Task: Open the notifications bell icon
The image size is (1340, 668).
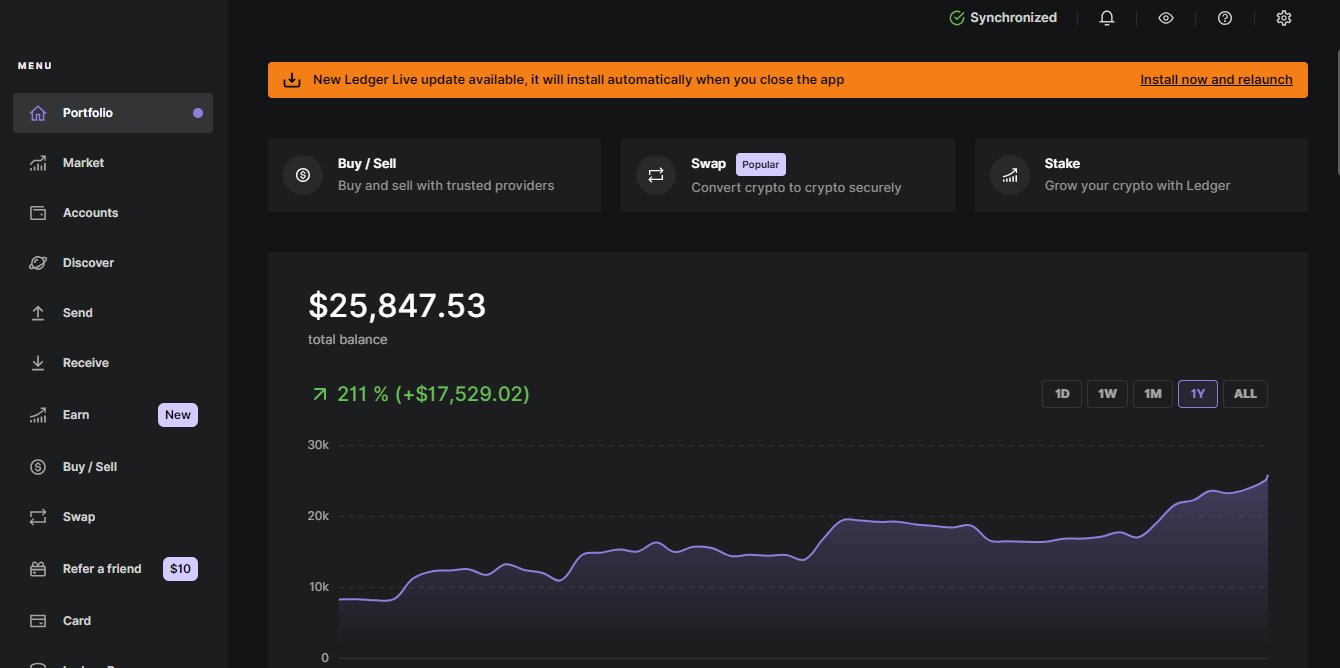Action: click(x=1106, y=18)
